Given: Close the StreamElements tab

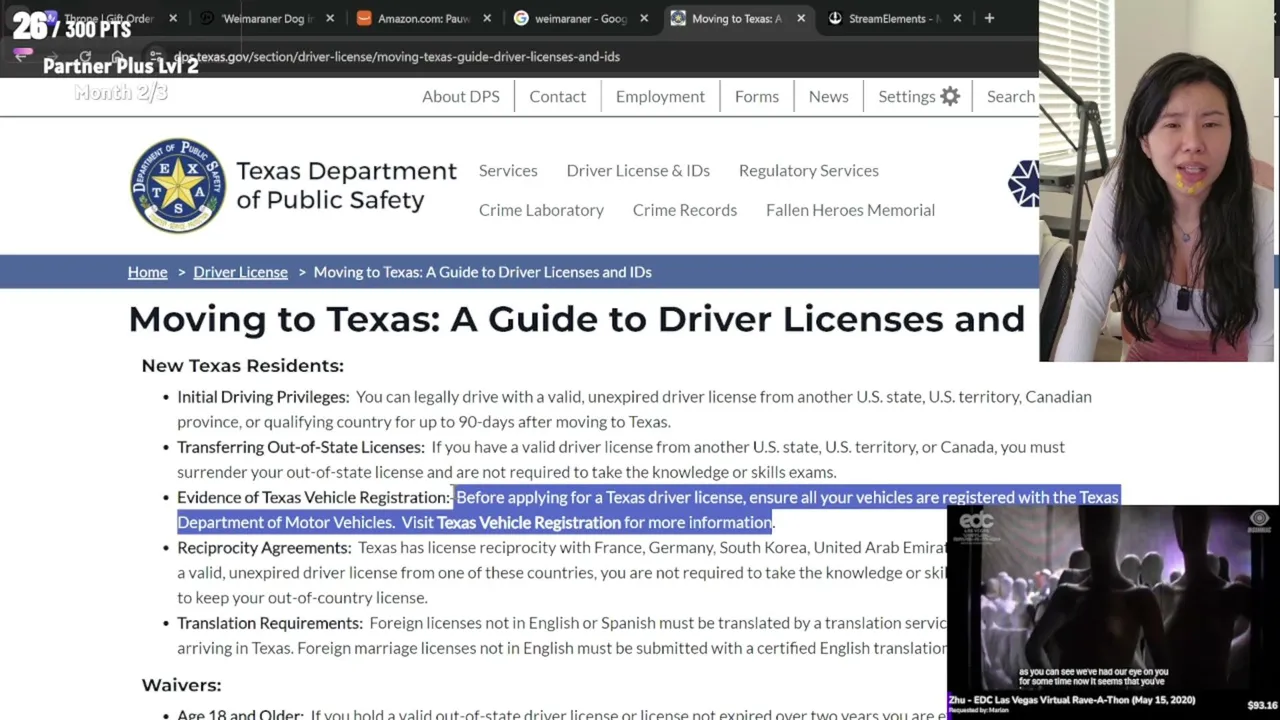Looking at the screenshot, I should pos(957,18).
